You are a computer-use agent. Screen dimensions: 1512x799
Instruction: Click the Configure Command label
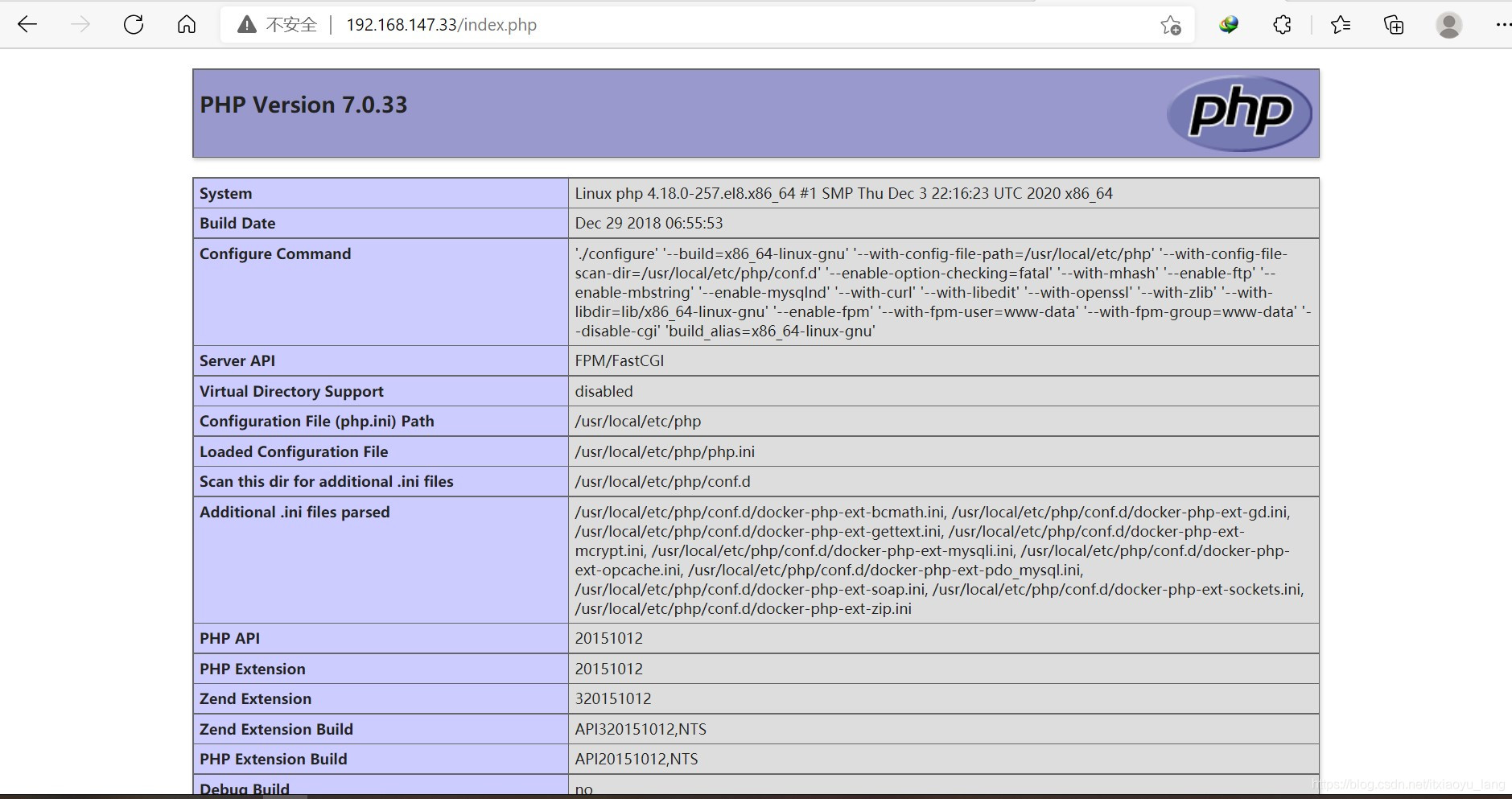tap(275, 253)
